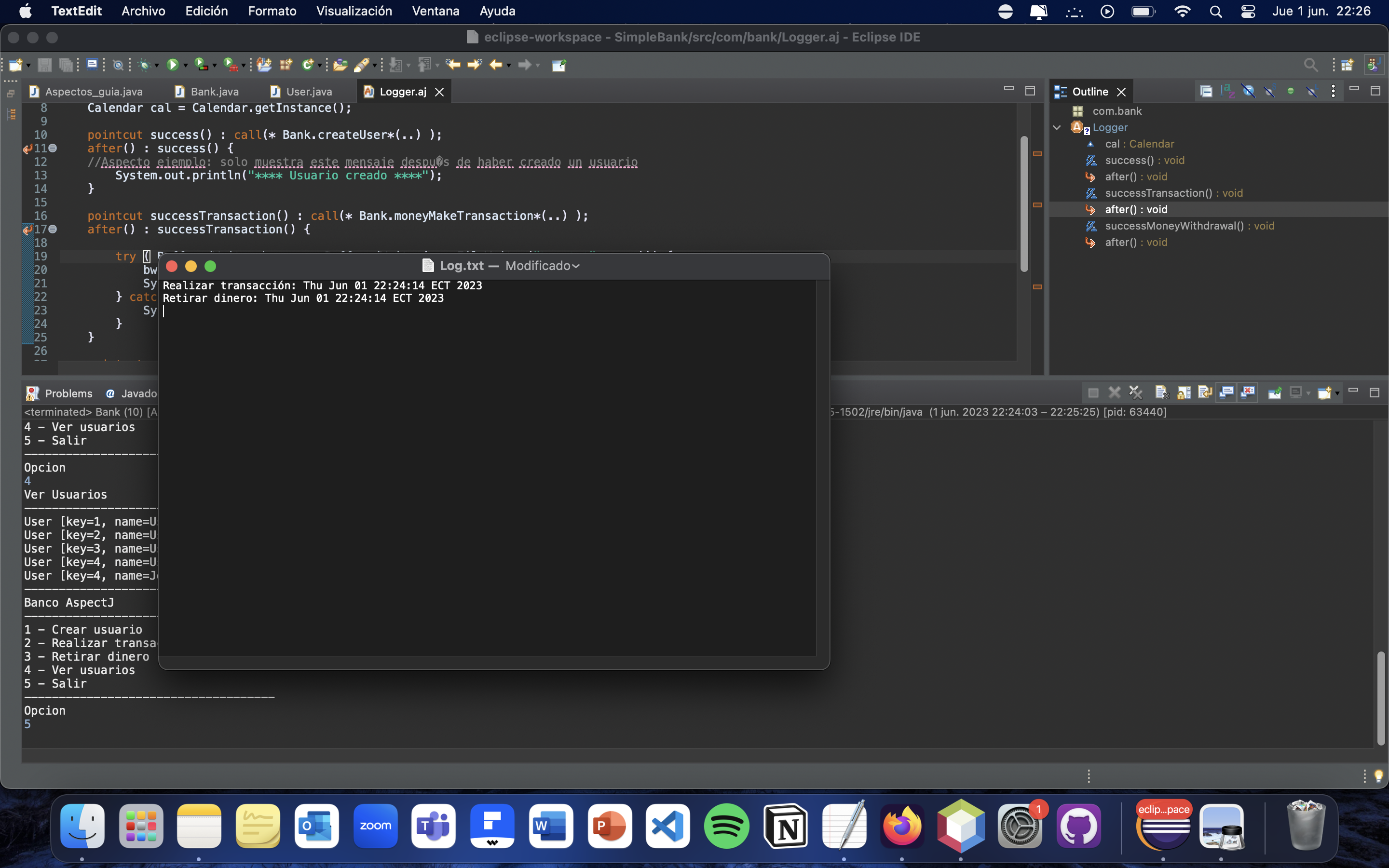Click the green Run button in toolbar
1389x868 pixels.
click(x=172, y=65)
